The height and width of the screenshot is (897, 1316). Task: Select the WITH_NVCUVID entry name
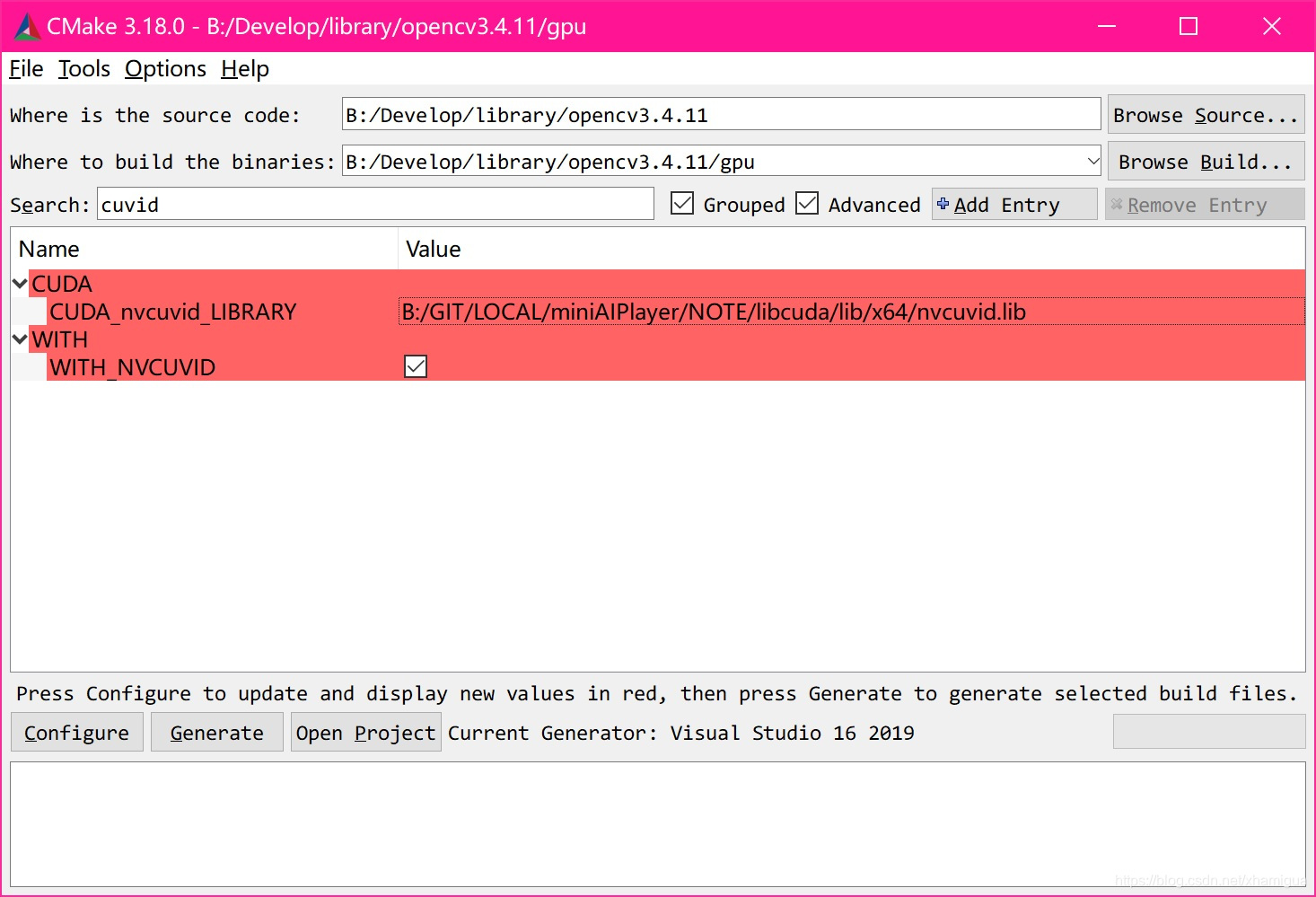coord(133,367)
